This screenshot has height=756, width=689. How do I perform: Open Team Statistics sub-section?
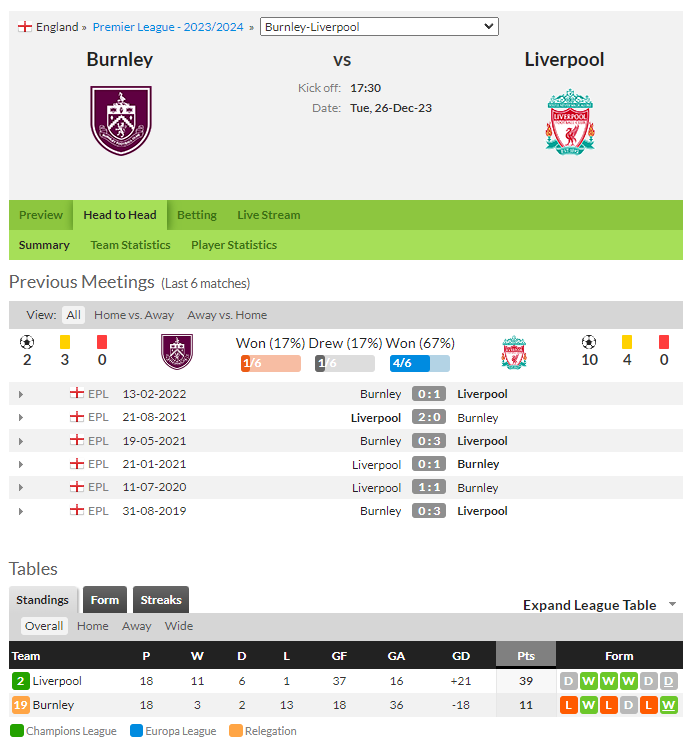pyautogui.click(x=131, y=245)
